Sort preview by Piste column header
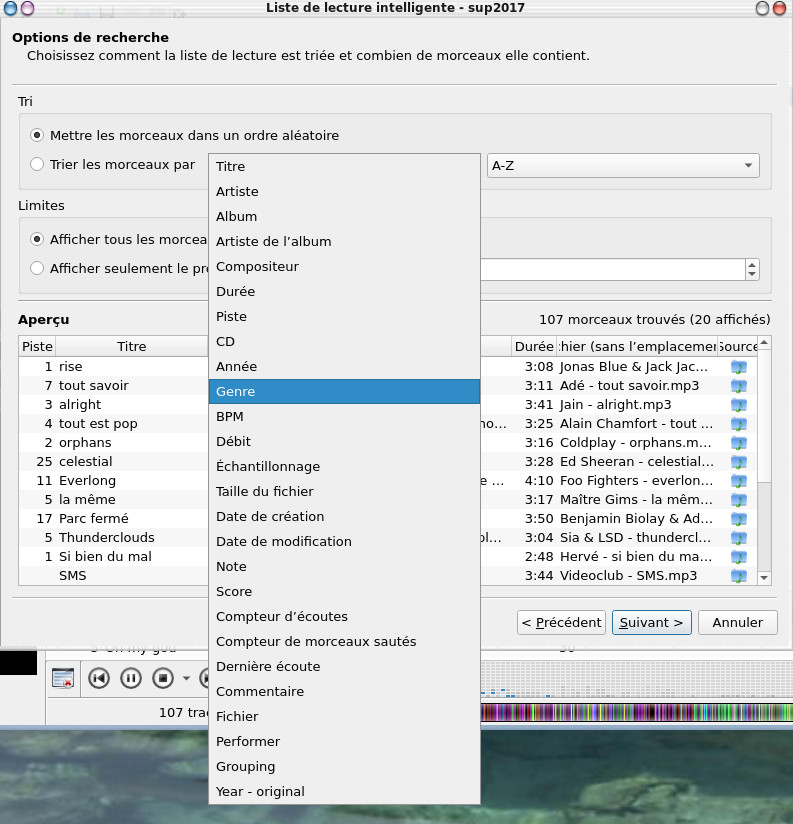 coord(37,346)
